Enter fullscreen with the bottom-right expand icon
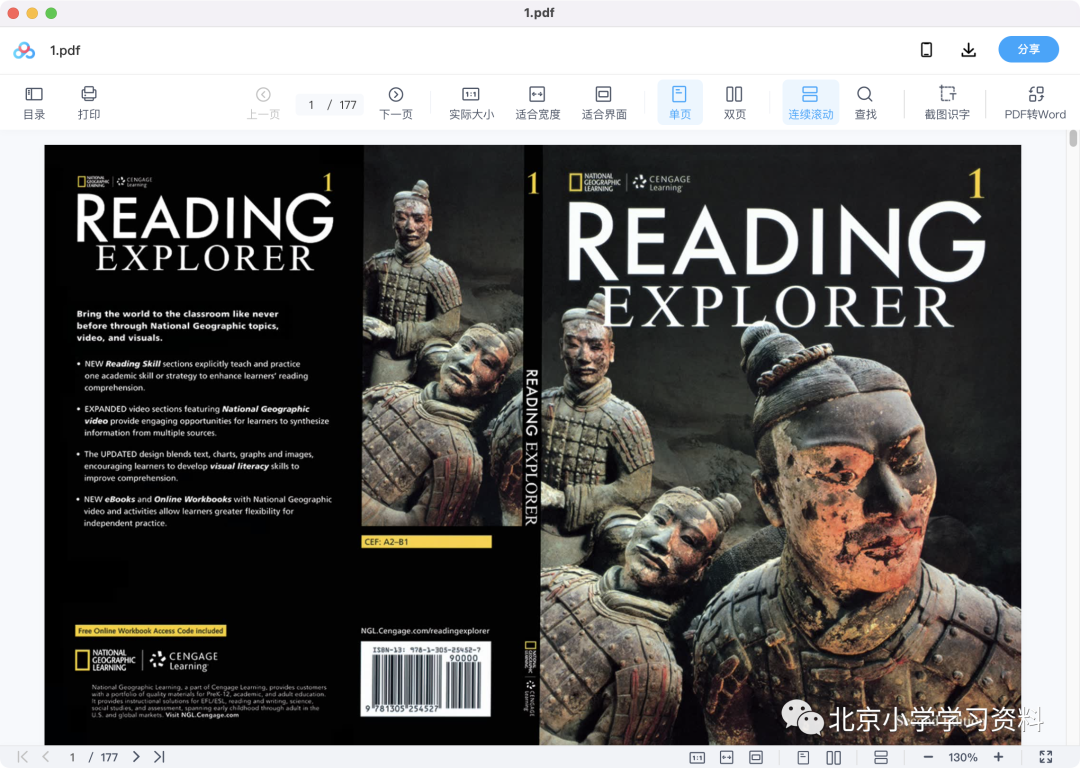1080x768 pixels. point(1046,758)
